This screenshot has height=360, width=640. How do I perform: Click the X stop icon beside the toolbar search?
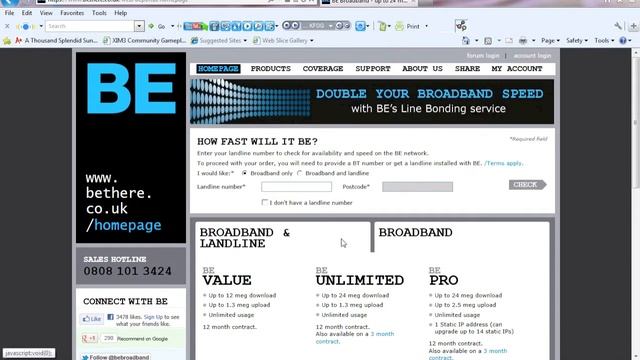pyautogui.click(x=7, y=26)
